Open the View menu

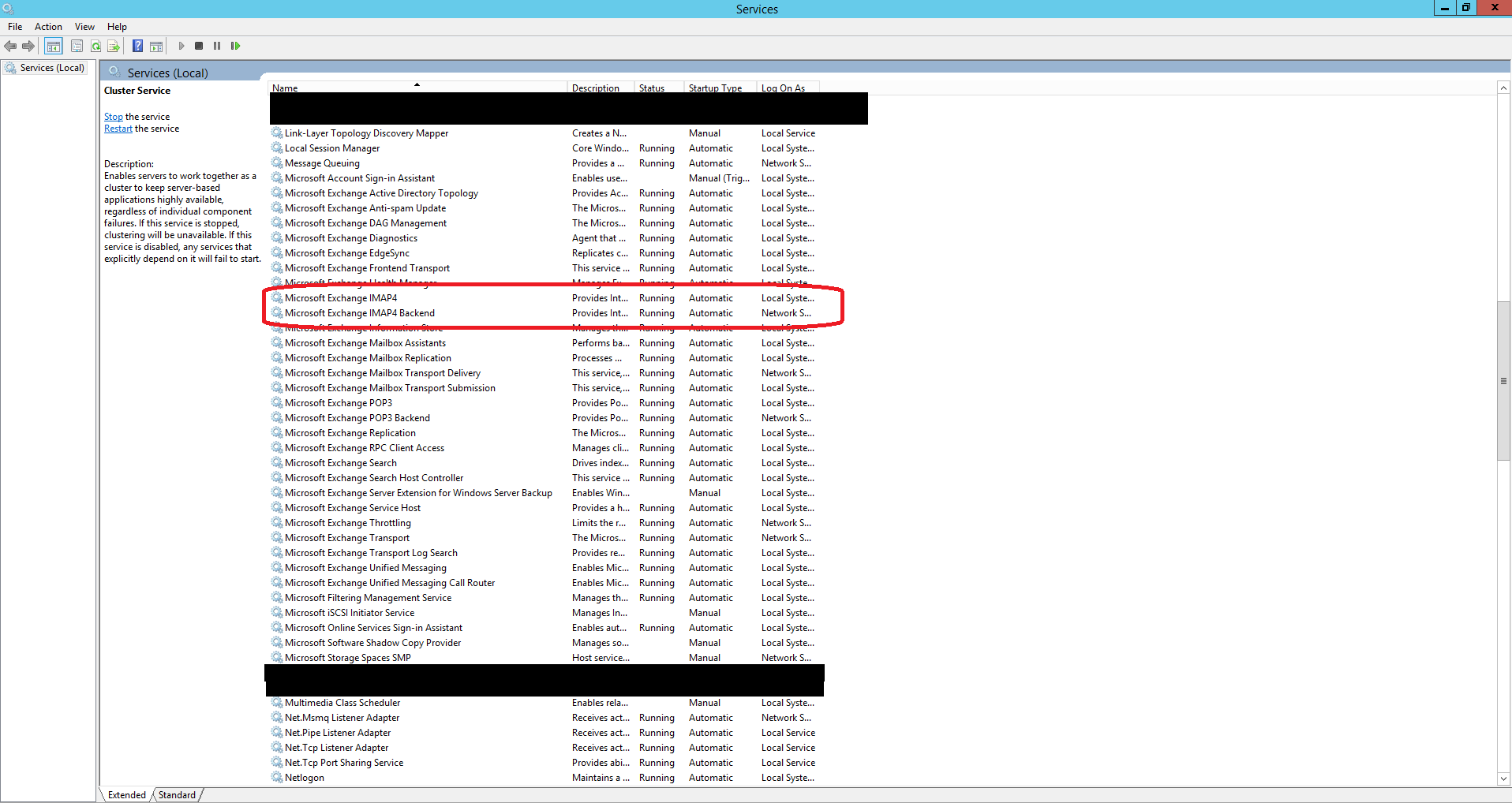[84, 27]
